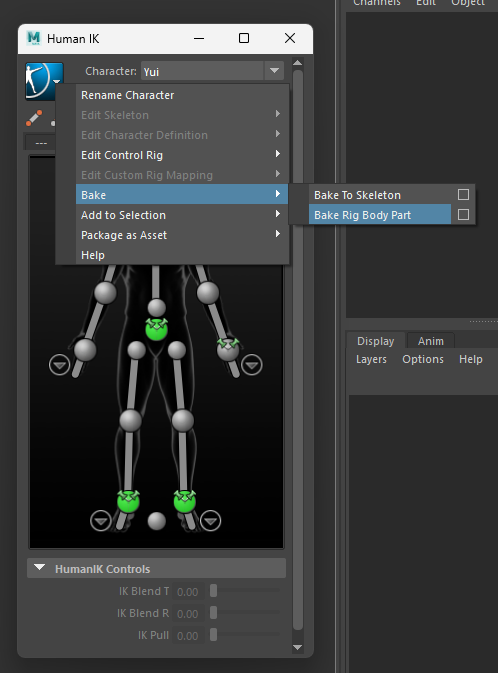Select the left elbow effector sphere
Viewport: 498px width, 673px height.
[208, 293]
